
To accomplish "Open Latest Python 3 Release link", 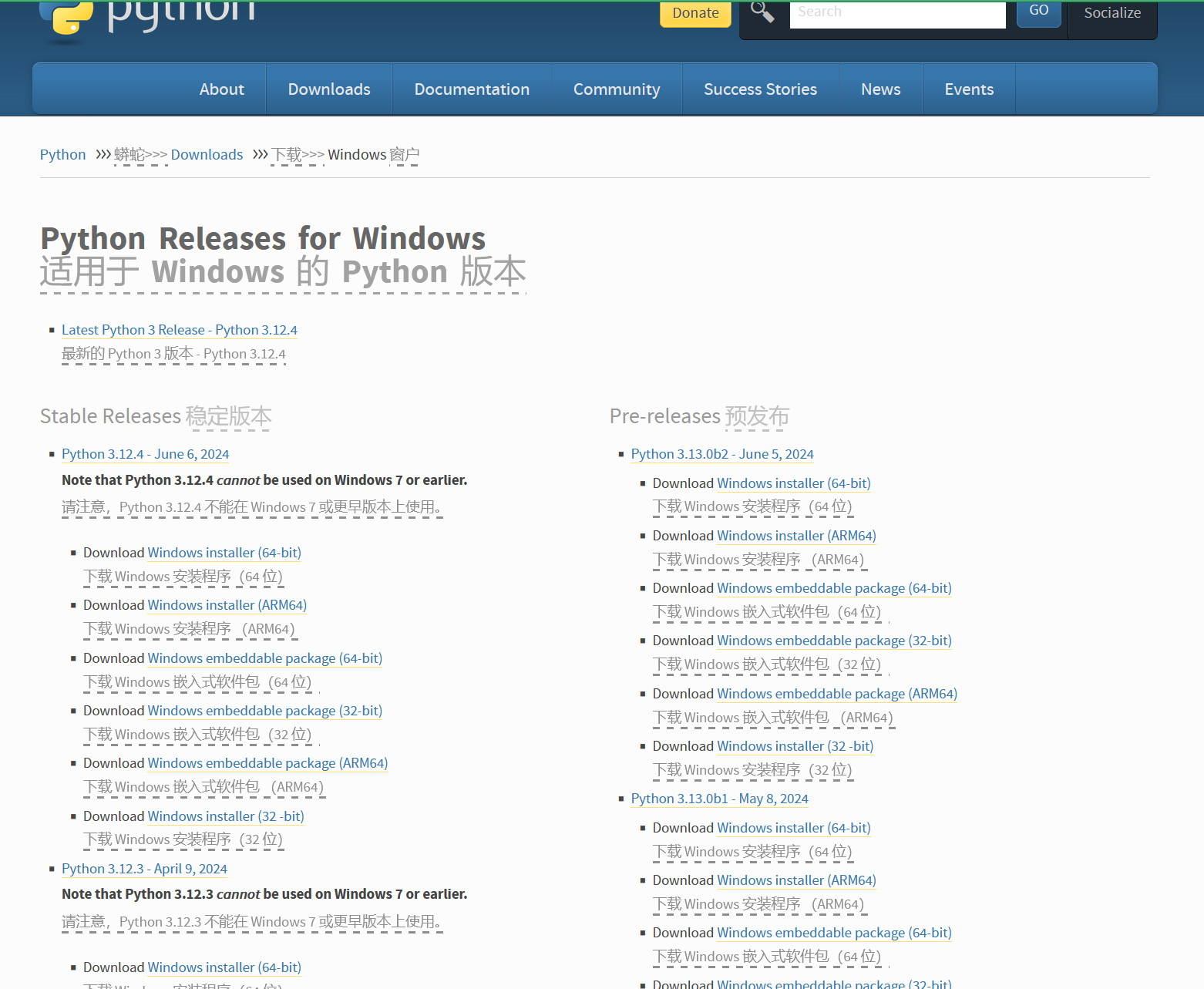I will (x=179, y=330).
